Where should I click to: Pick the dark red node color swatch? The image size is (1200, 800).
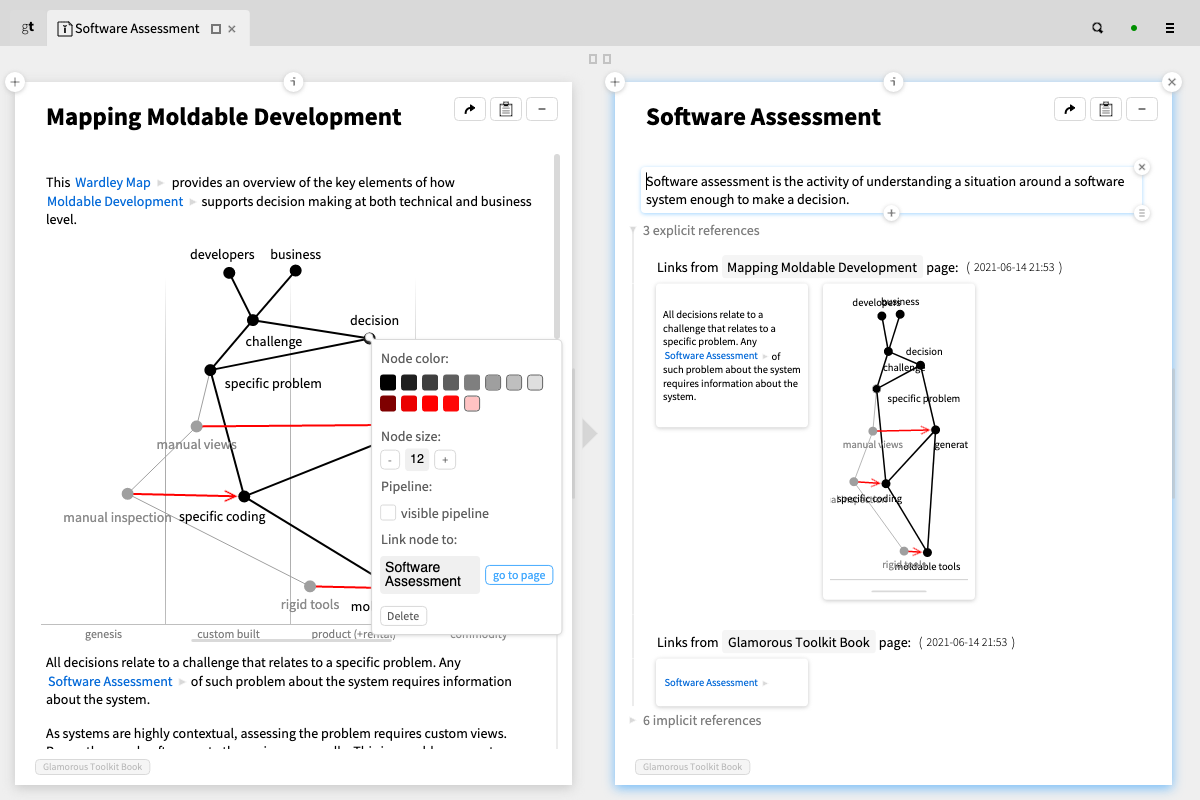click(388, 404)
